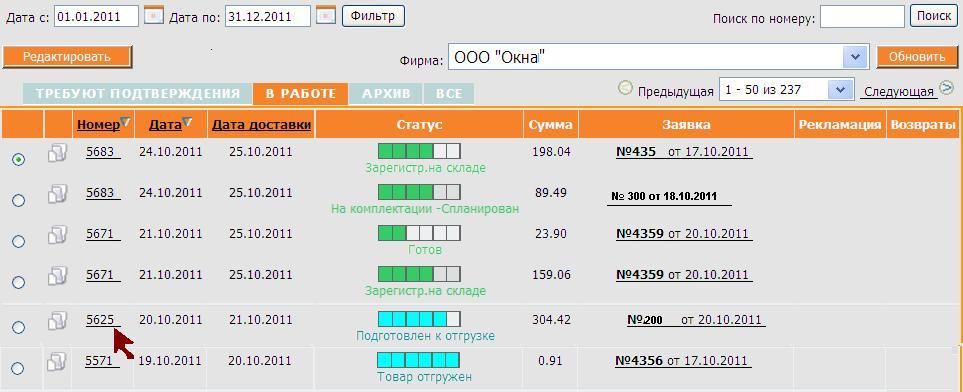Open calendar picker for end date
The width and height of the screenshot is (963, 392).
(326, 15)
